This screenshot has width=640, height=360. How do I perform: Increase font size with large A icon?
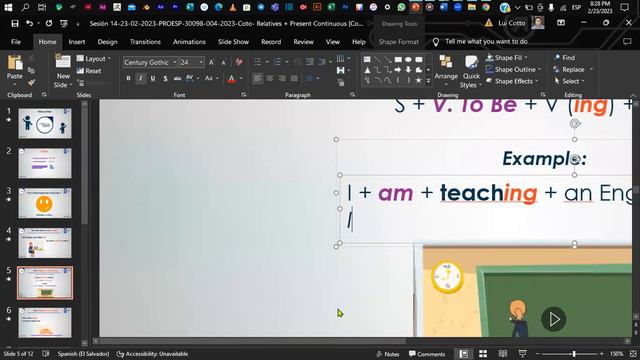[x=211, y=62]
